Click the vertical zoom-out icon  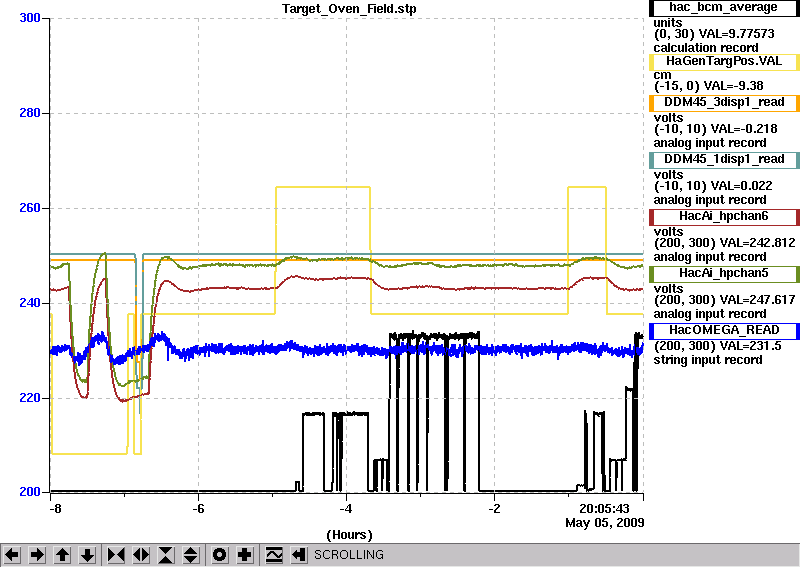191,555
